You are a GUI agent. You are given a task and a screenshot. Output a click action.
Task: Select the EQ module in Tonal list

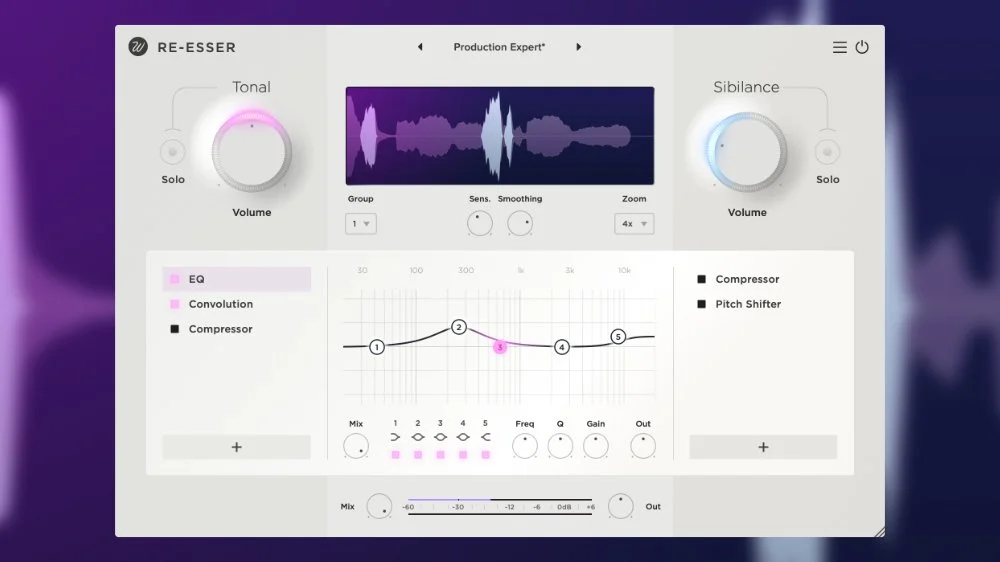(237, 279)
